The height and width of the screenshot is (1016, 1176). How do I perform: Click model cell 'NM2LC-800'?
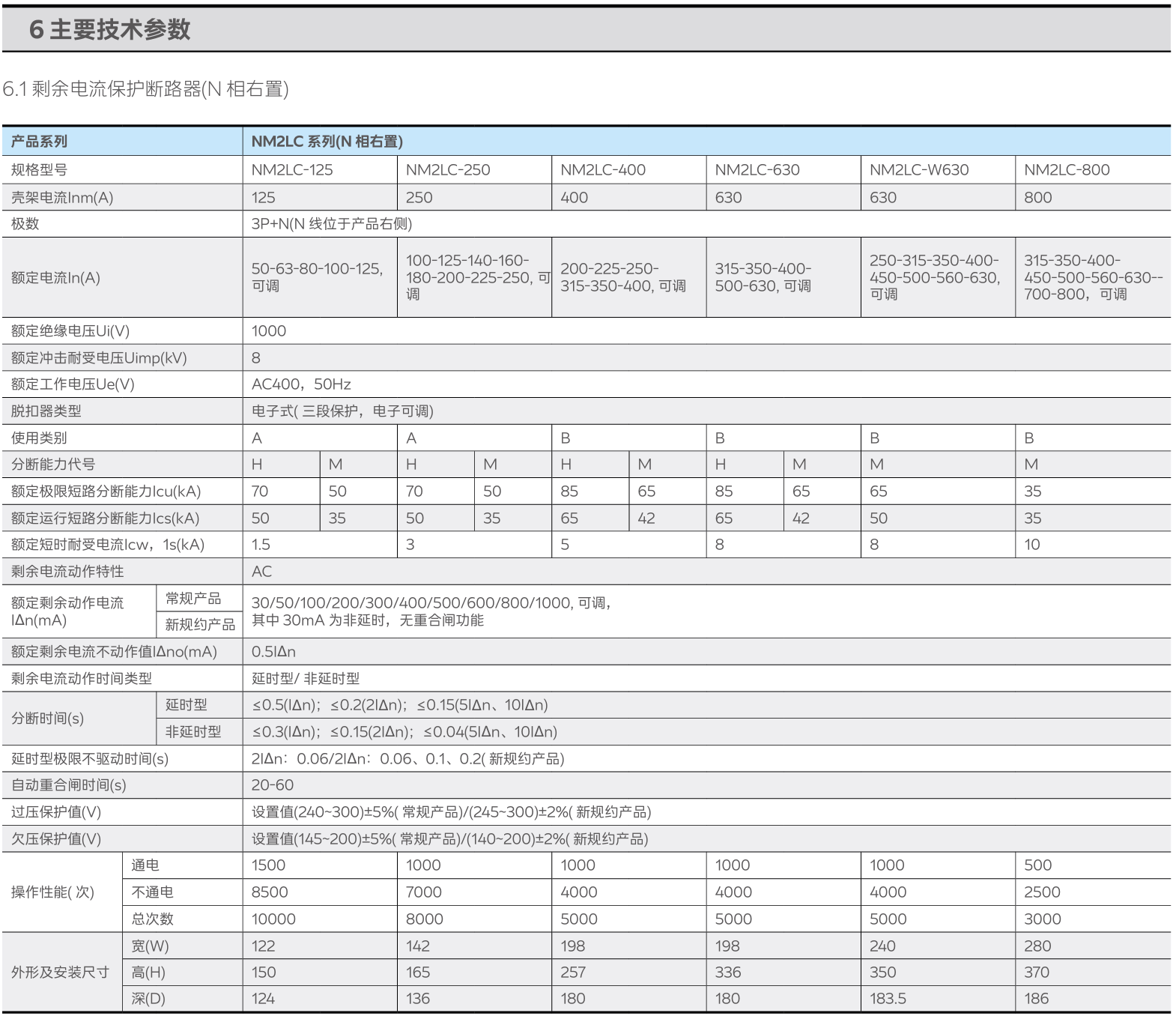click(x=1067, y=170)
